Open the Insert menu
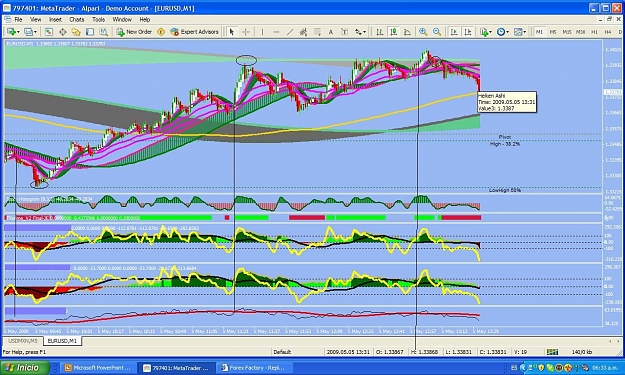 point(55,20)
